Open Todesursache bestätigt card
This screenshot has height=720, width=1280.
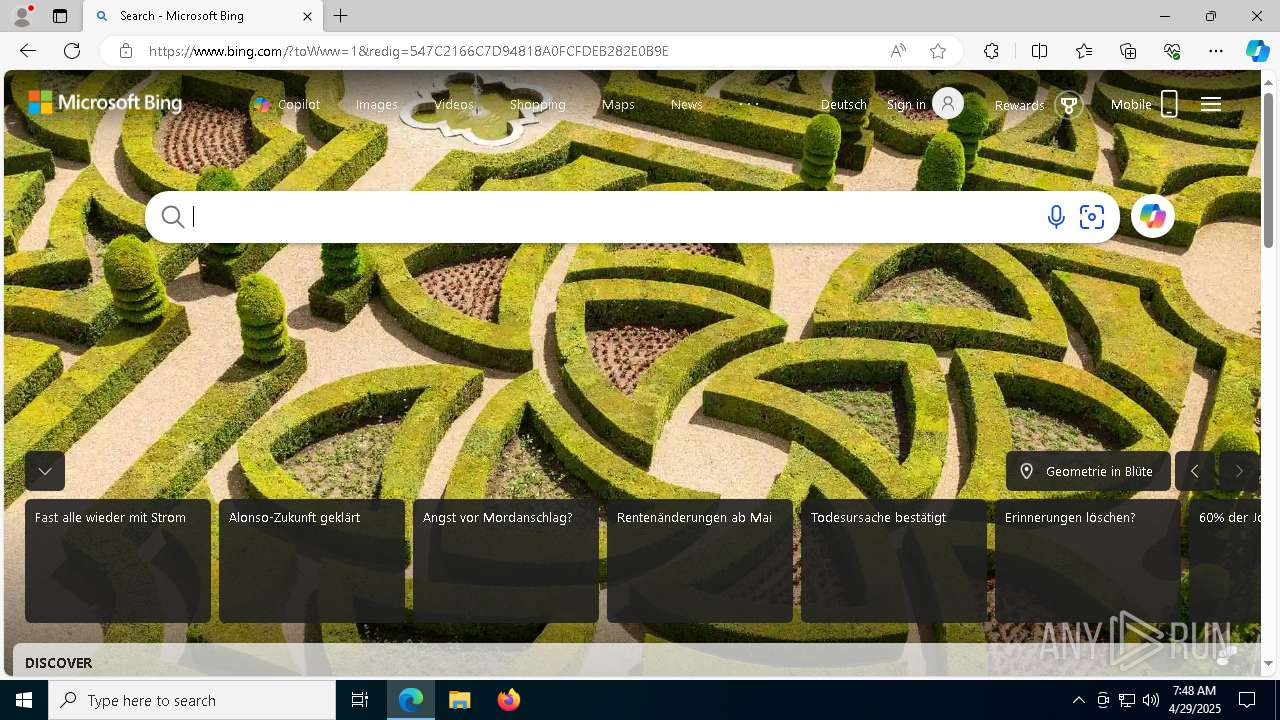pyautogui.click(x=894, y=561)
